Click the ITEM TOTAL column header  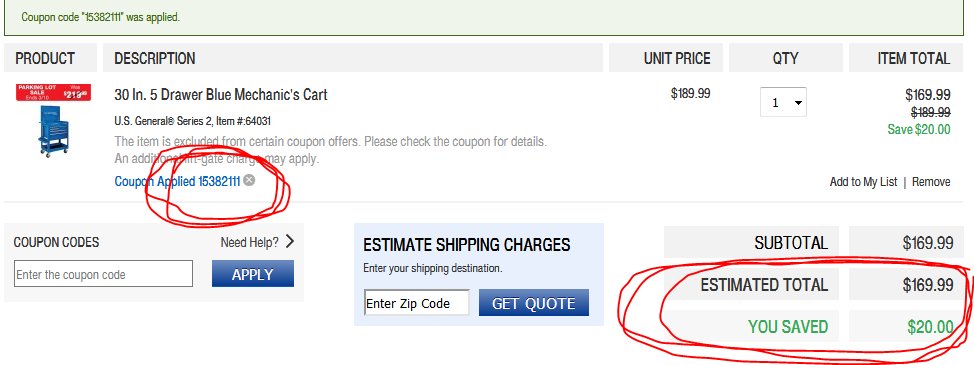click(x=913, y=58)
